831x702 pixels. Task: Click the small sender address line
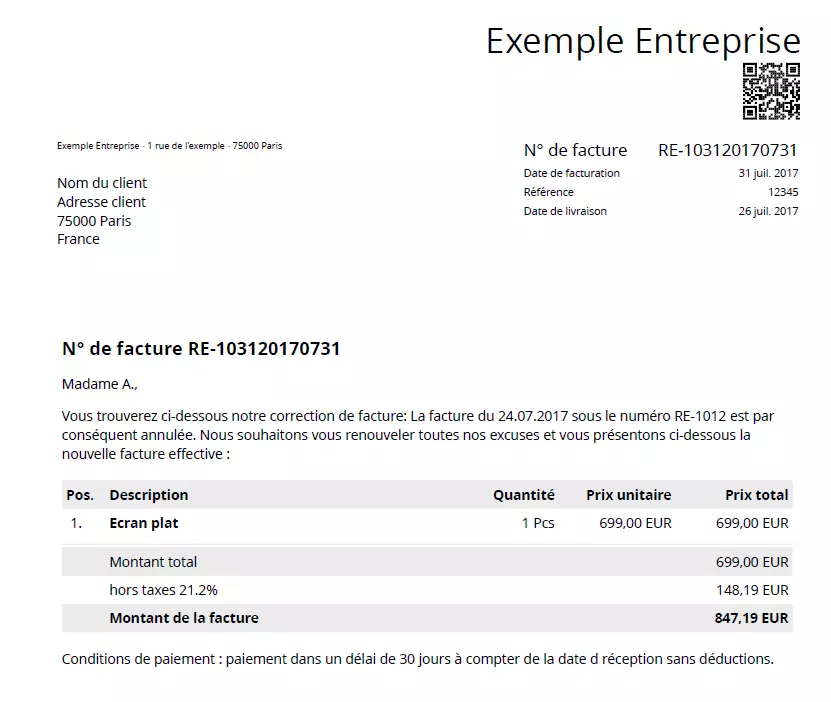coord(169,146)
